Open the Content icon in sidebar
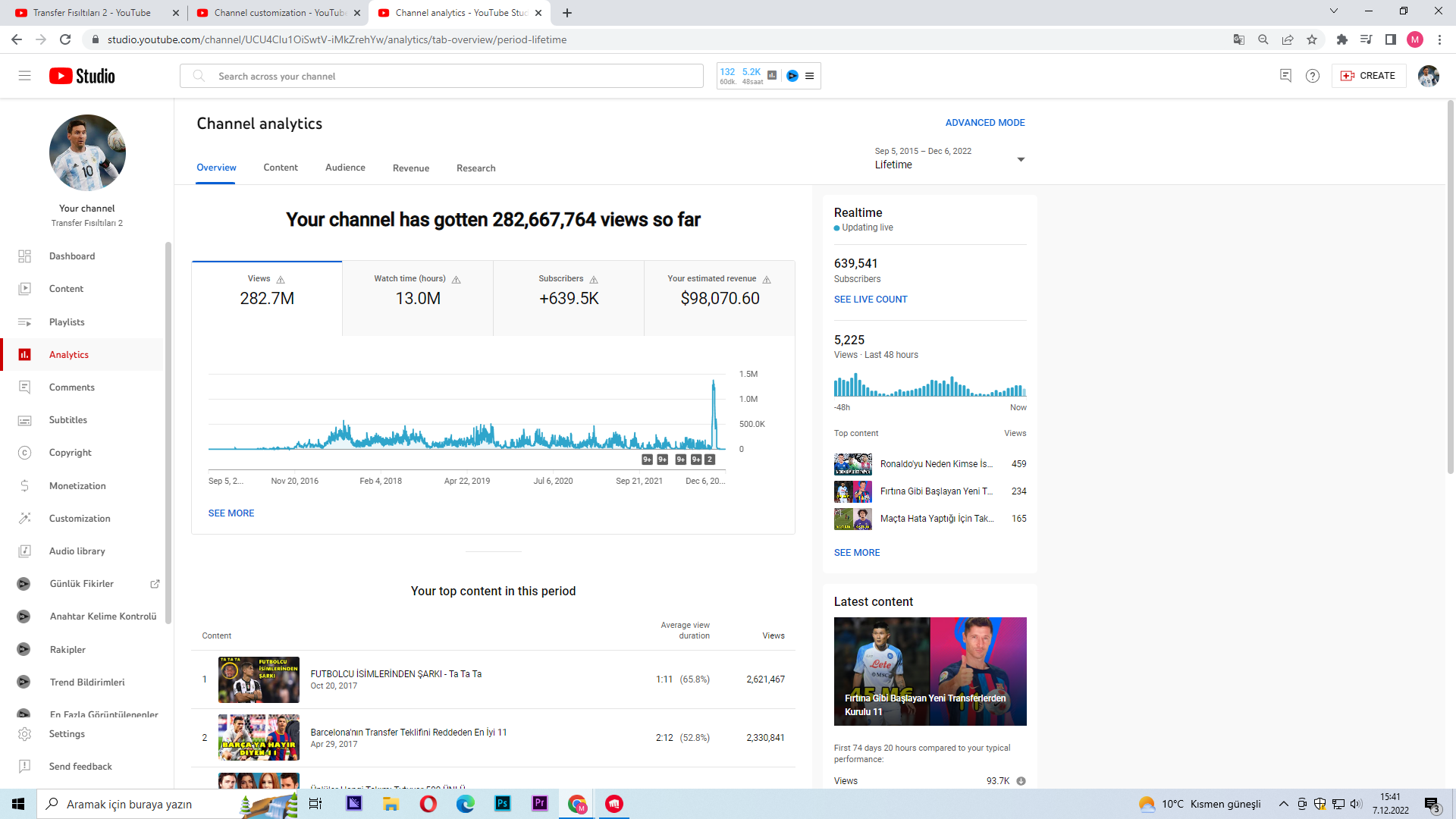Screen dimensions: 1456x819 (x=24, y=289)
